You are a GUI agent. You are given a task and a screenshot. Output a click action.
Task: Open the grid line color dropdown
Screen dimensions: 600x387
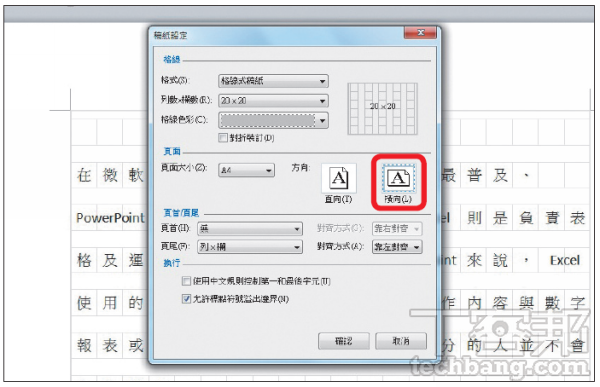coord(273,121)
